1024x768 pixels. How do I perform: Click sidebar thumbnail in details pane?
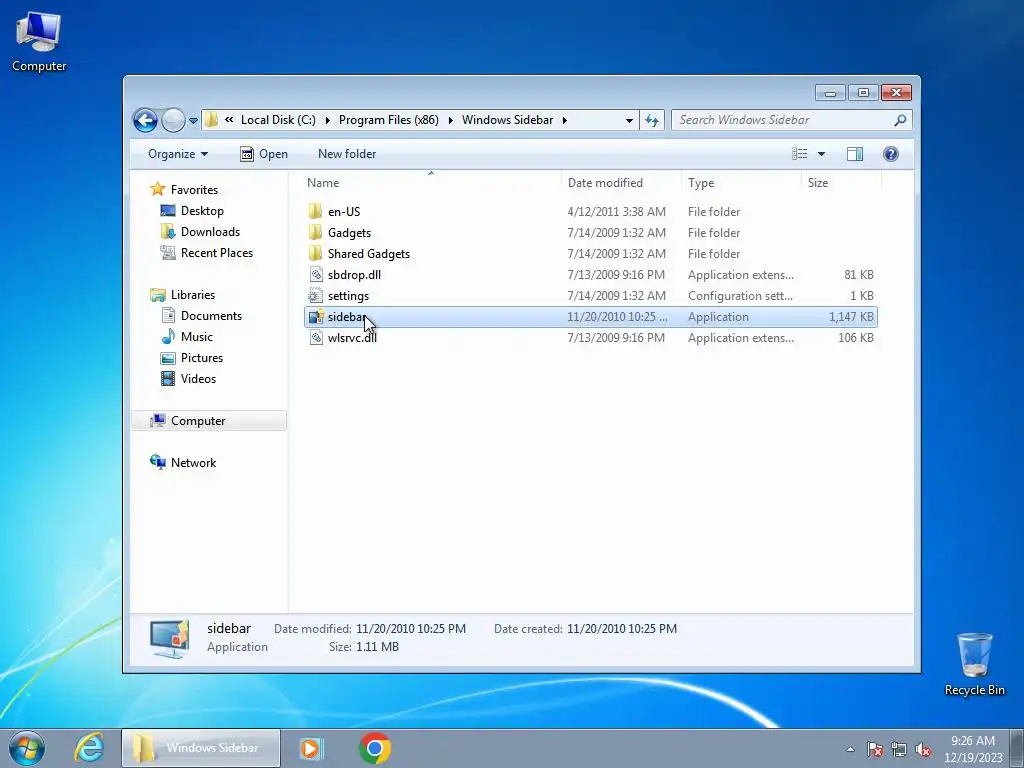click(x=170, y=638)
